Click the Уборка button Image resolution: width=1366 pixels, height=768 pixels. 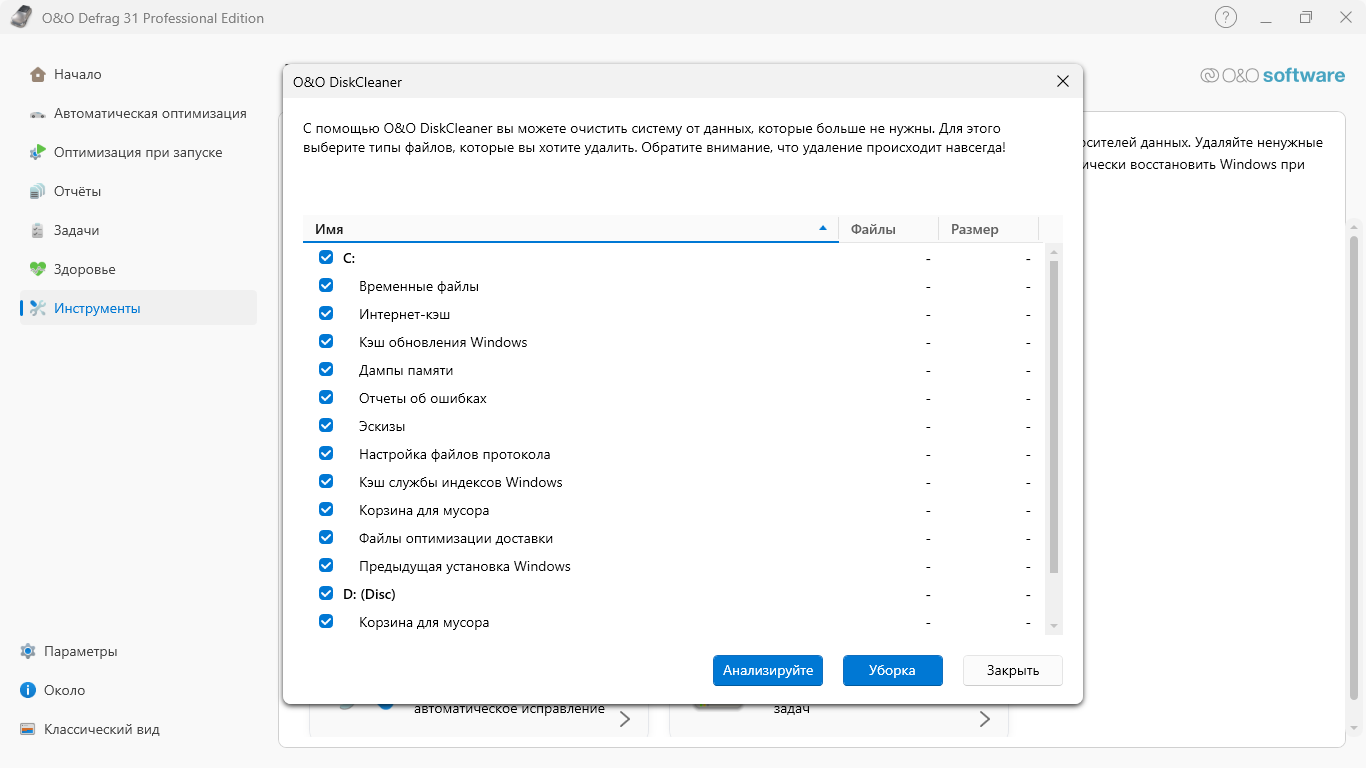coord(892,670)
